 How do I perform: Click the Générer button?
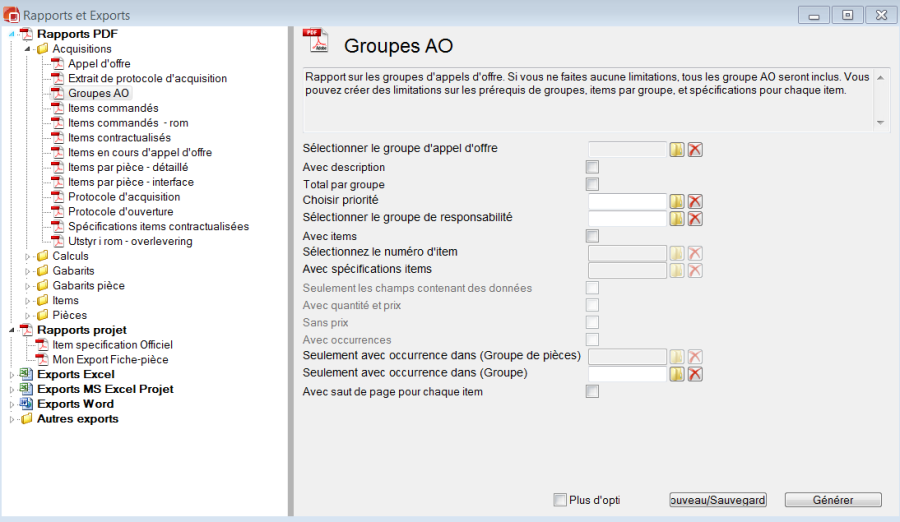(832, 500)
